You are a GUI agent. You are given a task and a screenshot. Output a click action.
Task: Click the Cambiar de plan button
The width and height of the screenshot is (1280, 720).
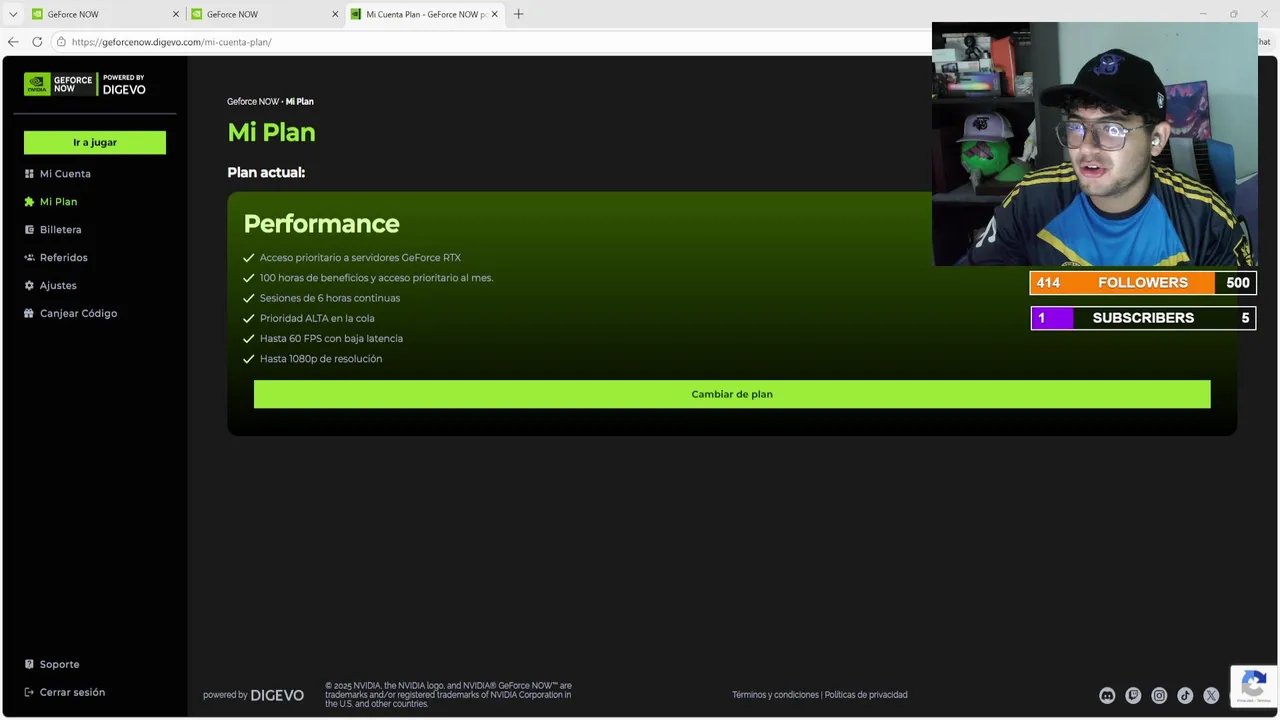click(732, 394)
